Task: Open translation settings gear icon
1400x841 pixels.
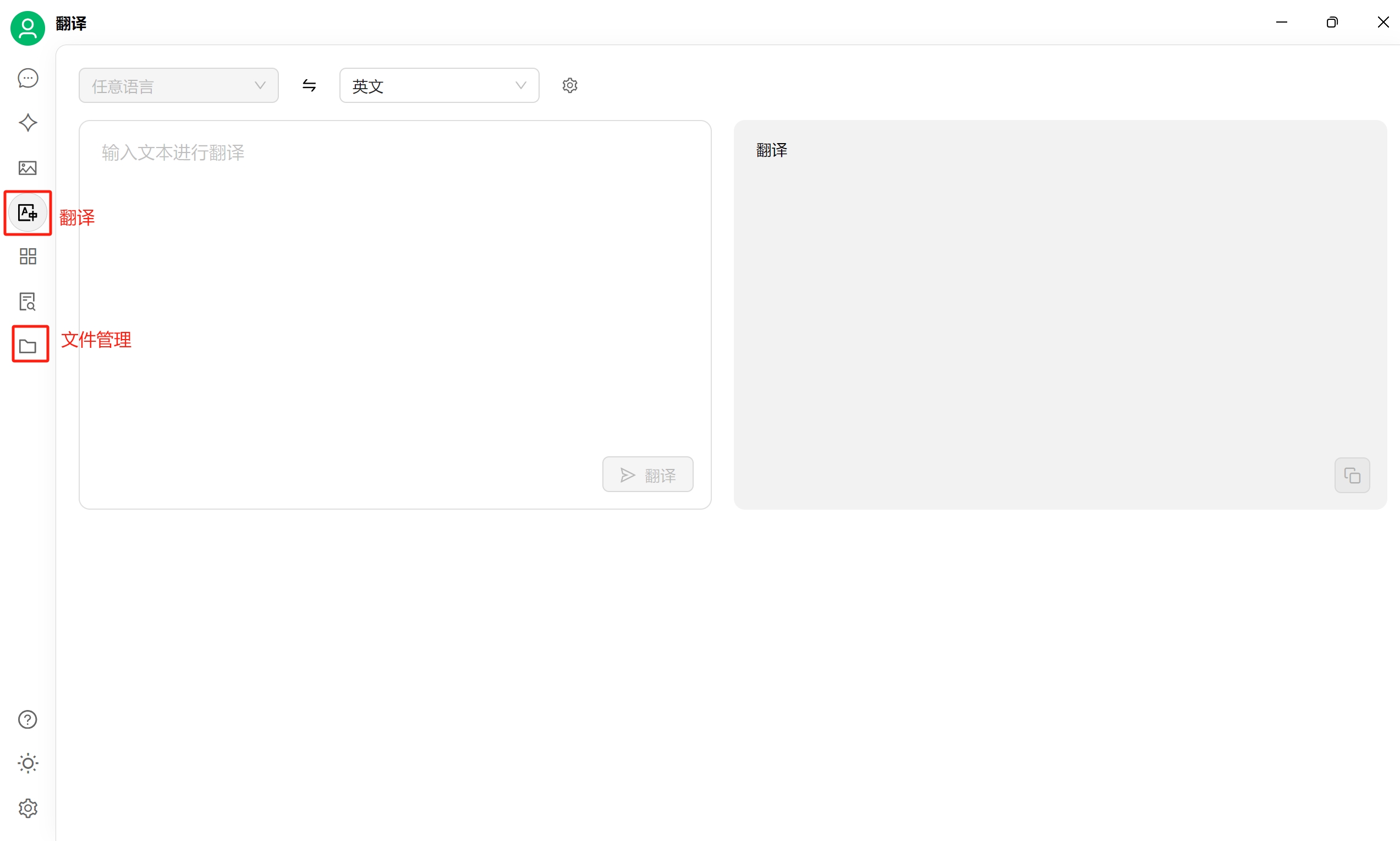Action: (570, 85)
